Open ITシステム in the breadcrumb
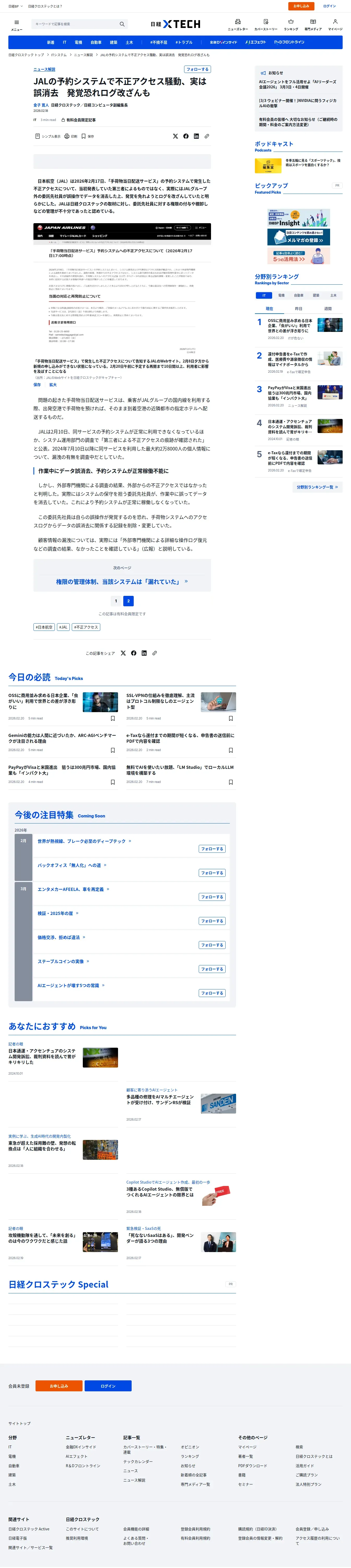This screenshot has width=351, height=1568. click(59, 55)
